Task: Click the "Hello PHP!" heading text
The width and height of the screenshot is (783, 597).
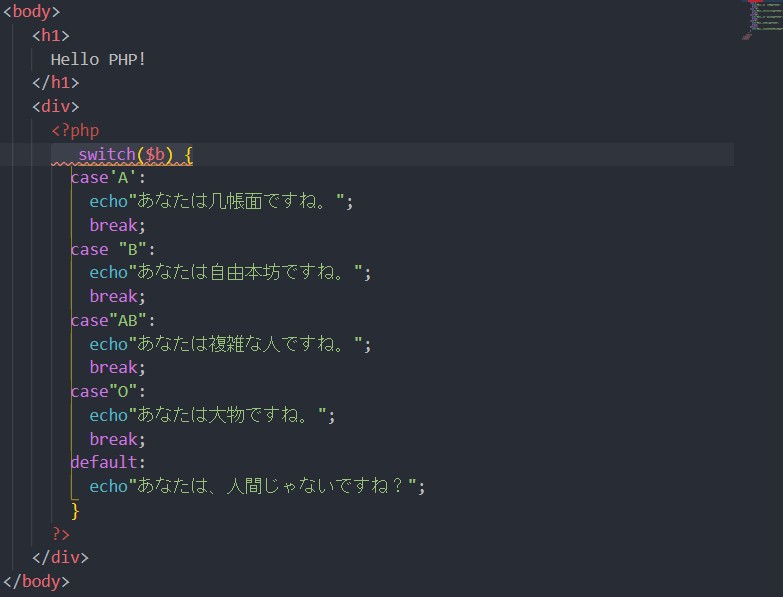Action: coord(98,59)
